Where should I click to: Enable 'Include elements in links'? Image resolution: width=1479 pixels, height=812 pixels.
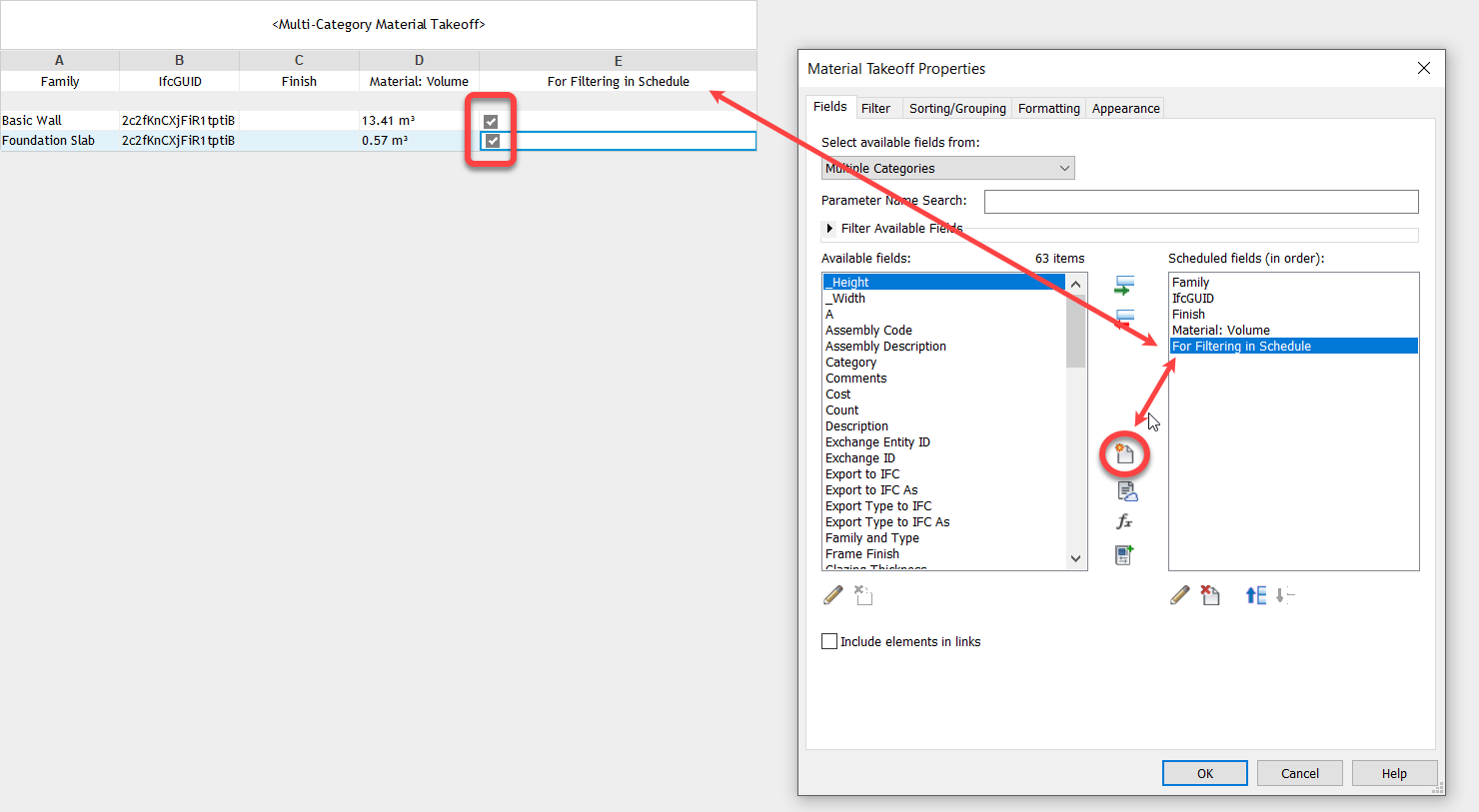(x=829, y=640)
